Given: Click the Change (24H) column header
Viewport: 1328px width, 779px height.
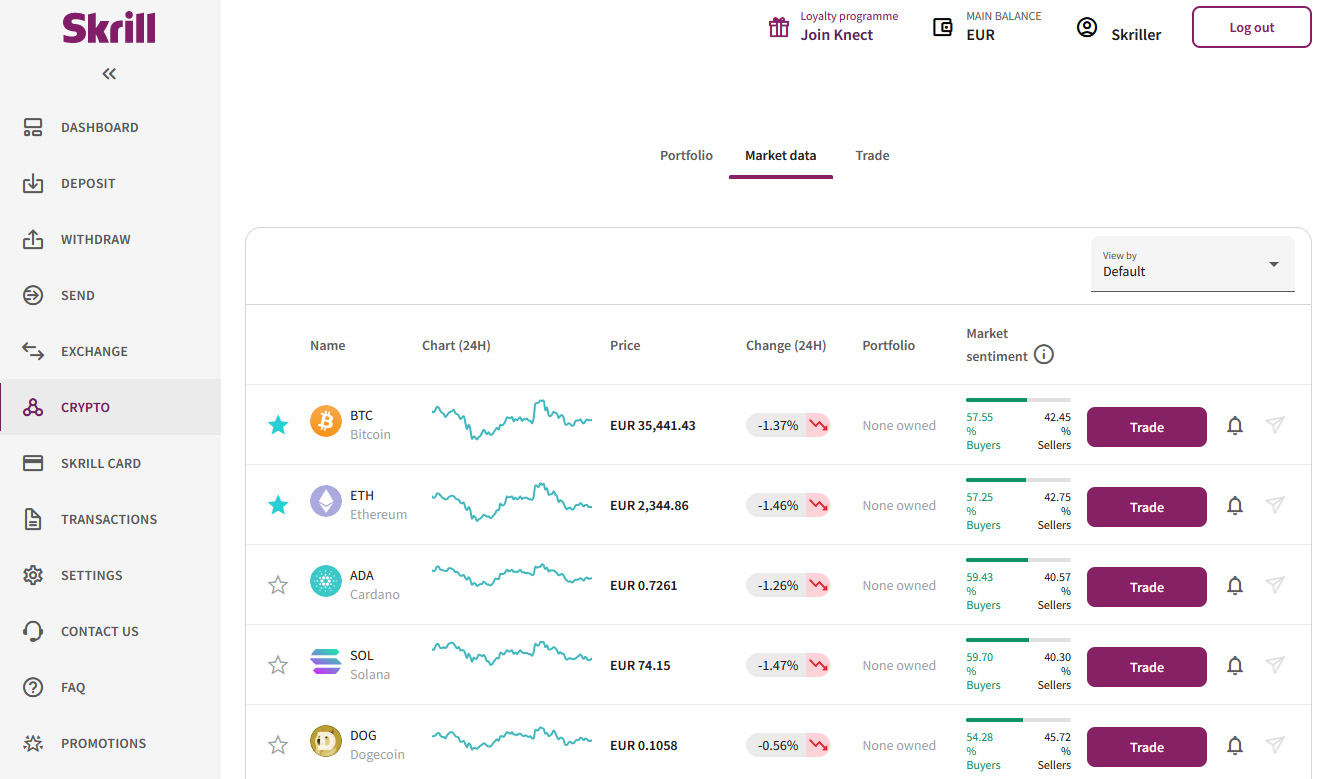Looking at the screenshot, I should (786, 345).
